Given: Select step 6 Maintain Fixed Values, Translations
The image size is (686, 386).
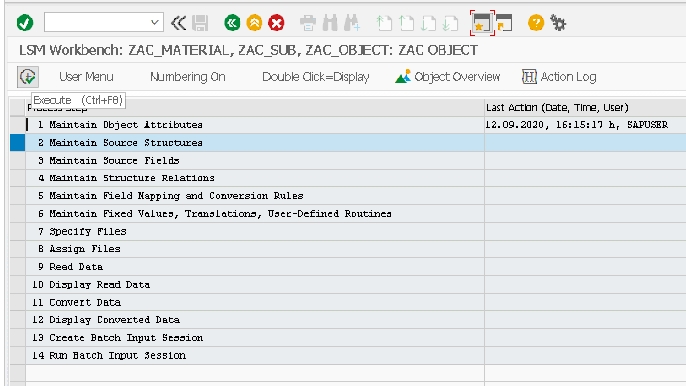Looking at the screenshot, I should [255, 214].
